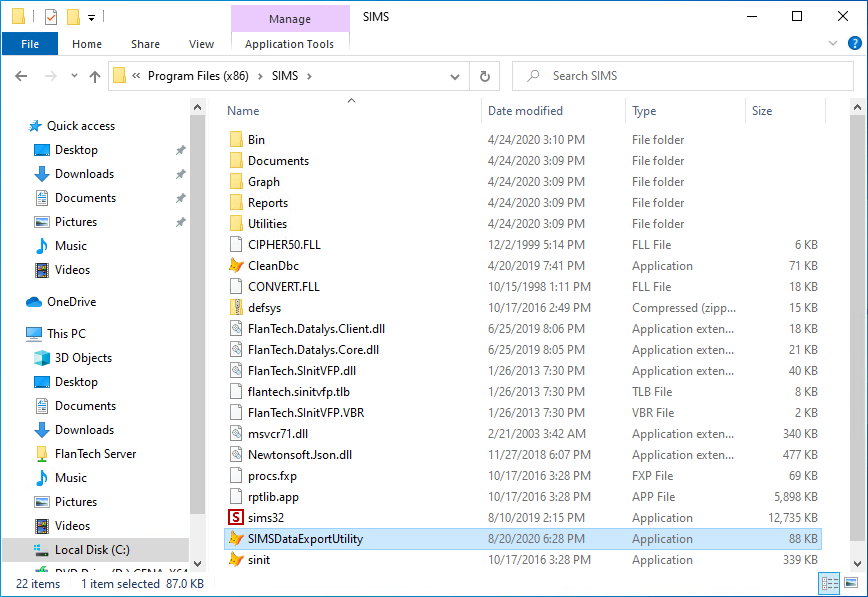The width and height of the screenshot is (868, 597).
Task: Click the defsys zipped folder icon
Action: (236, 307)
